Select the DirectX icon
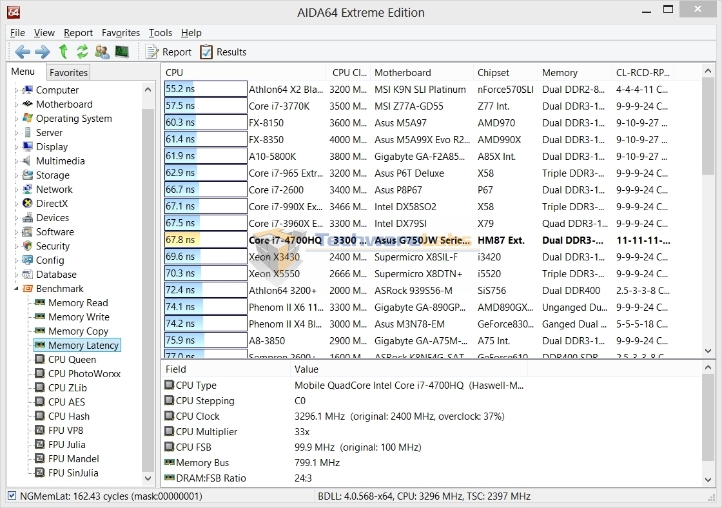 [x=28, y=203]
